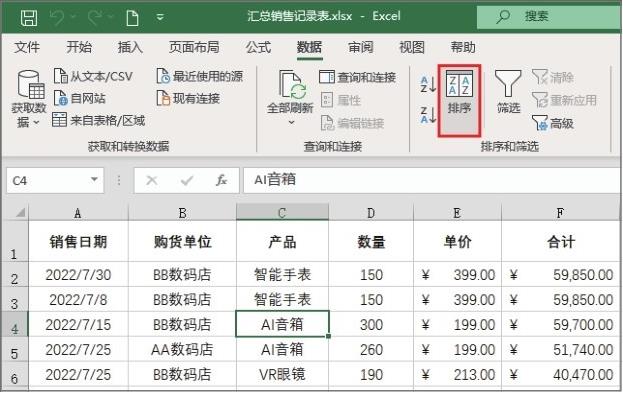Click the 自网站 import option
The width and height of the screenshot is (623, 393).
pyautogui.click(x=79, y=98)
